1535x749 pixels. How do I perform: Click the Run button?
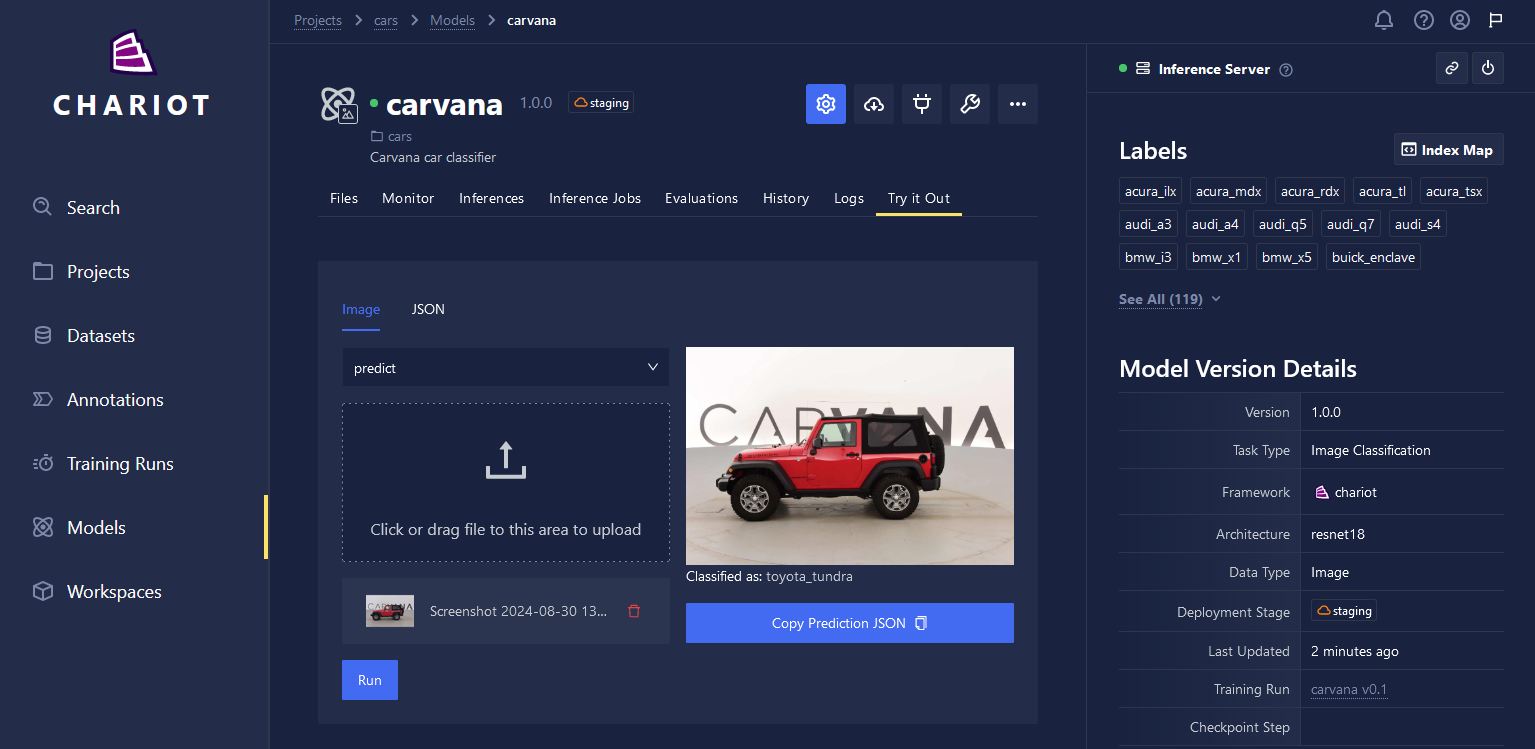tap(370, 680)
